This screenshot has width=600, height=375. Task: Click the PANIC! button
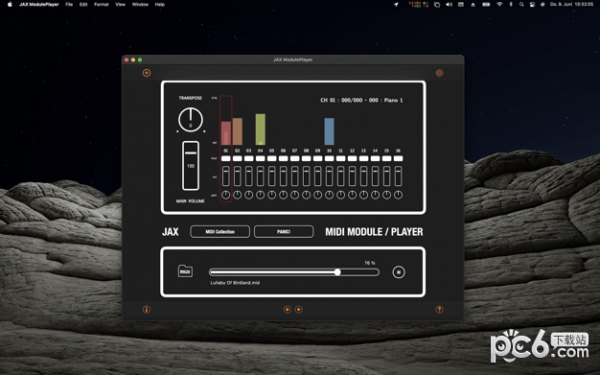pos(284,232)
